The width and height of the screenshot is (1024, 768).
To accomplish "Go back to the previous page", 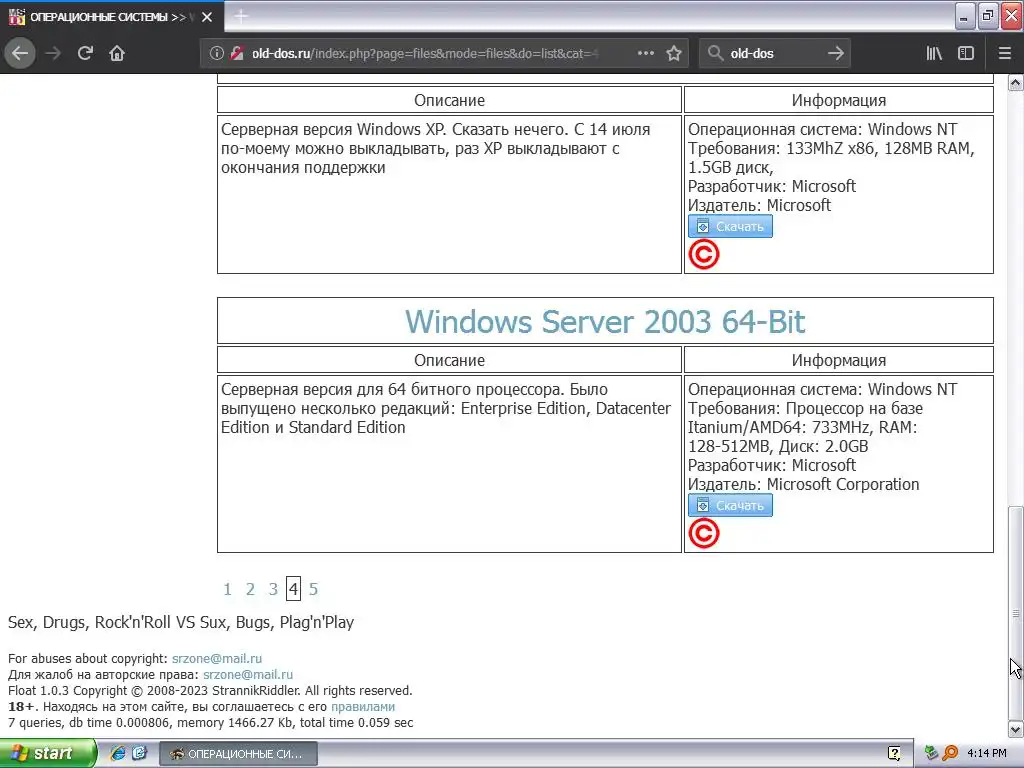I will pyautogui.click(x=20, y=53).
